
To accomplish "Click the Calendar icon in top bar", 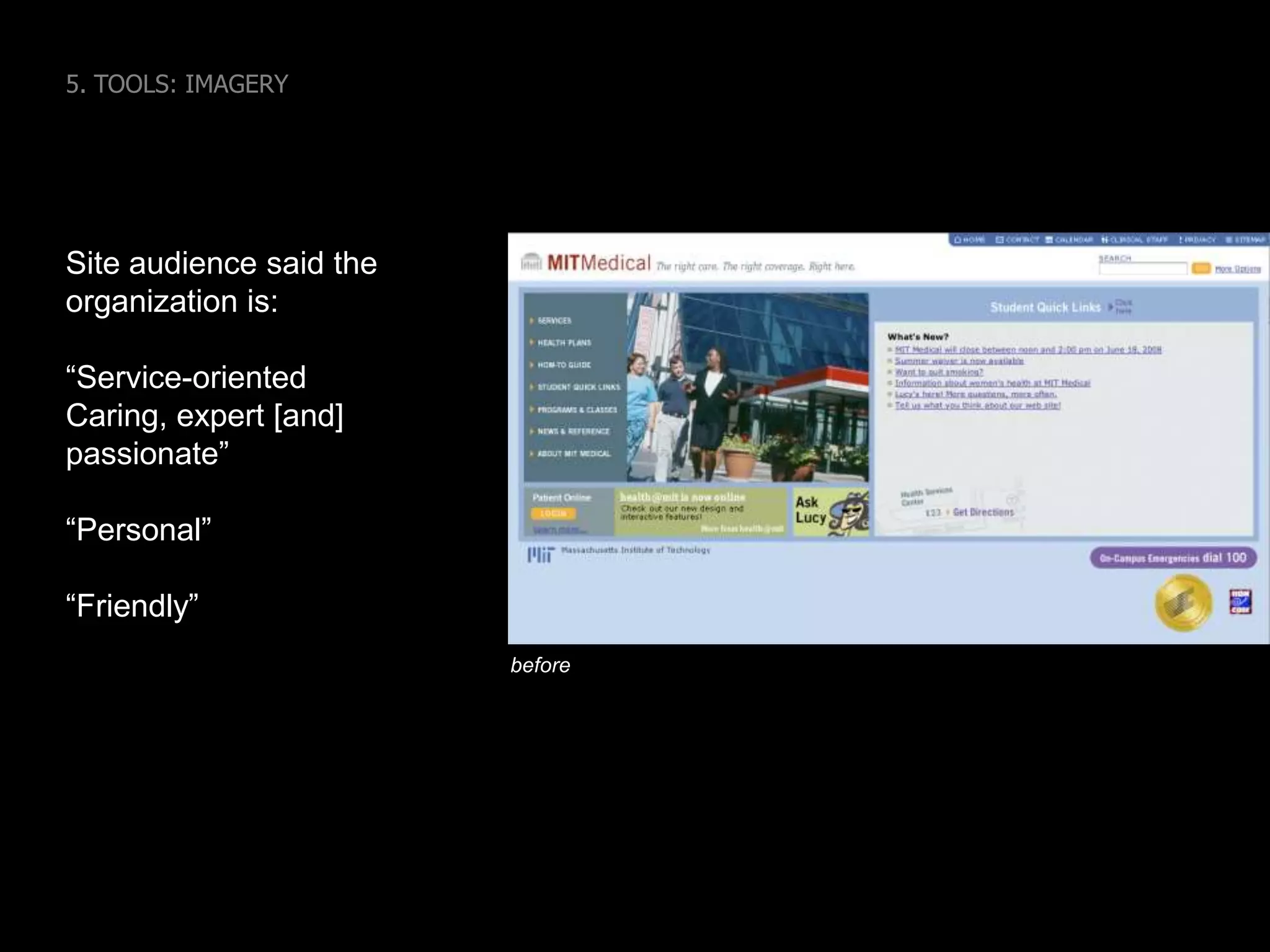I will [x=1049, y=240].
